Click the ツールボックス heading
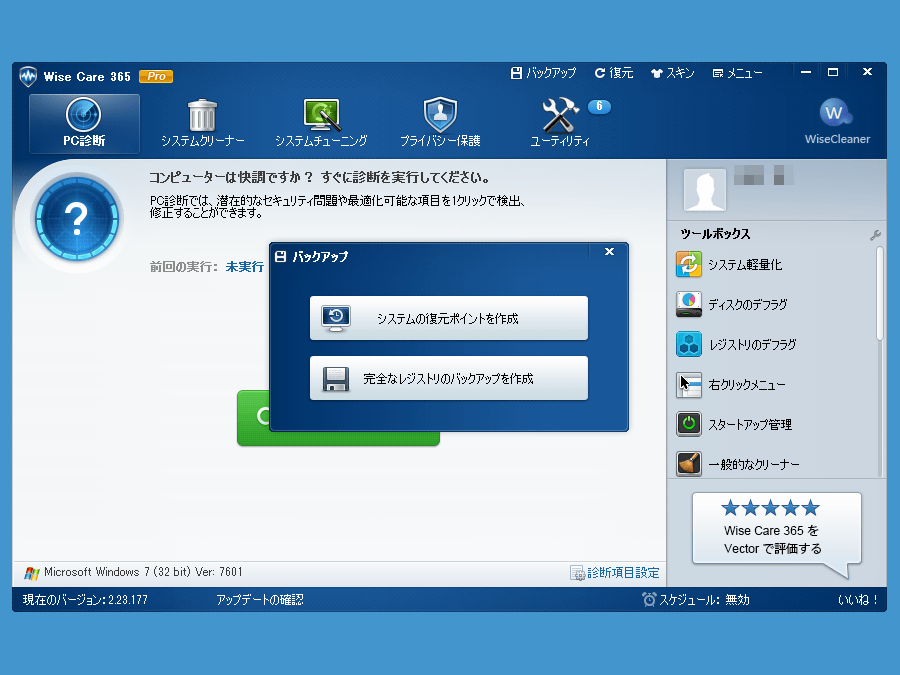Viewport: 900px width, 675px height. coord(715,234)
